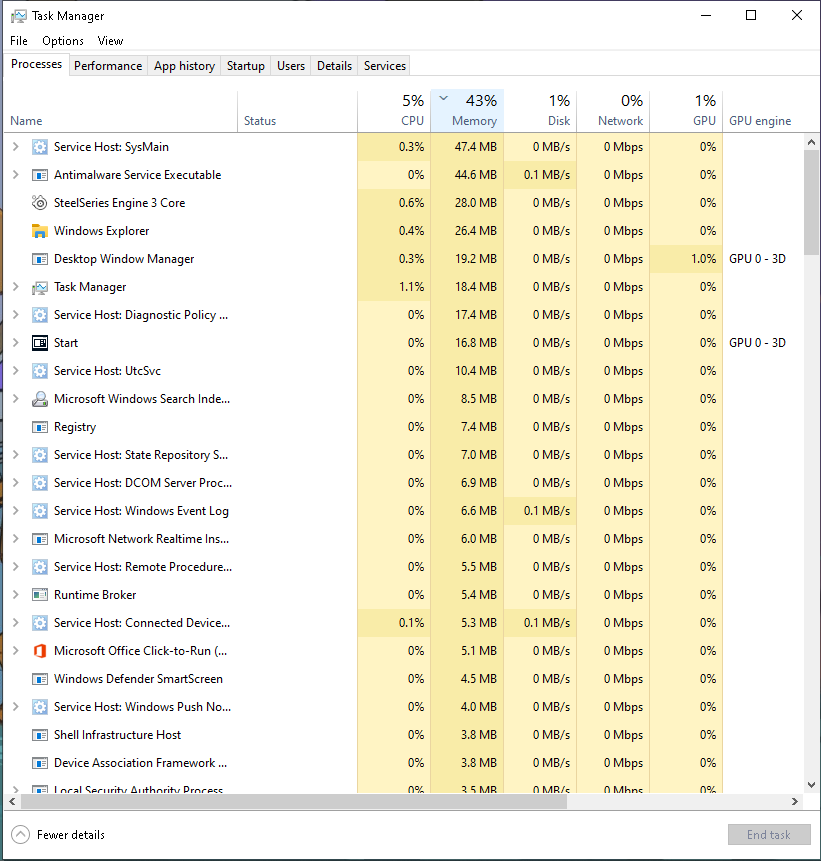
Task: Sort by the Disk column header
Action: pos(540,111)
